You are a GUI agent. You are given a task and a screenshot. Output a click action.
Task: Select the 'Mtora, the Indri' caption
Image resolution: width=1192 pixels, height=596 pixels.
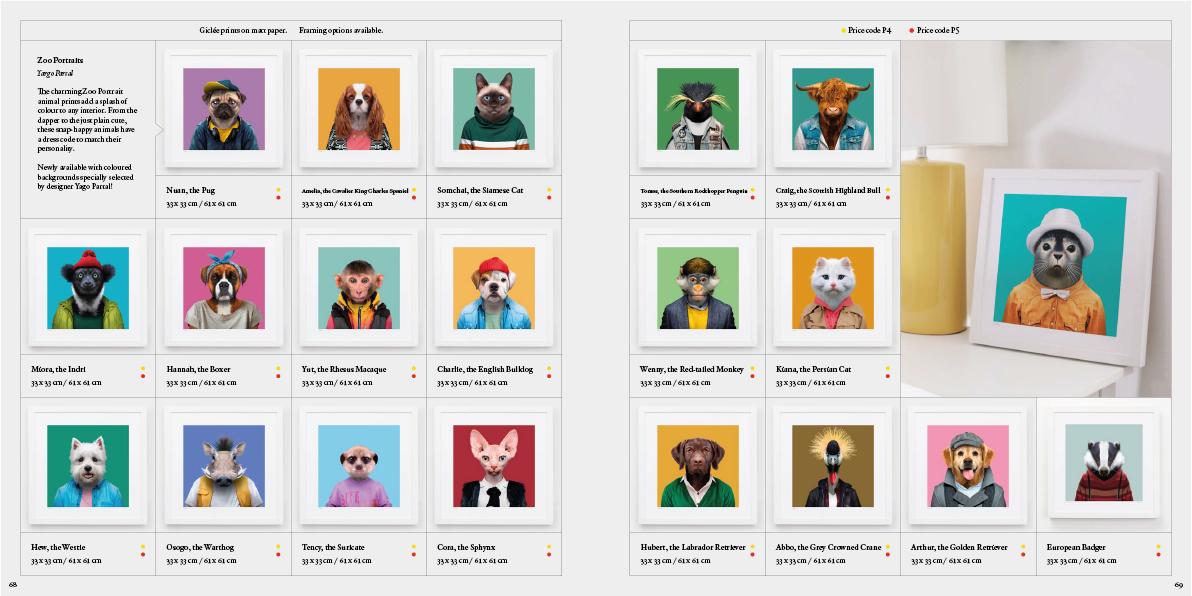click(x=60, y=369)
